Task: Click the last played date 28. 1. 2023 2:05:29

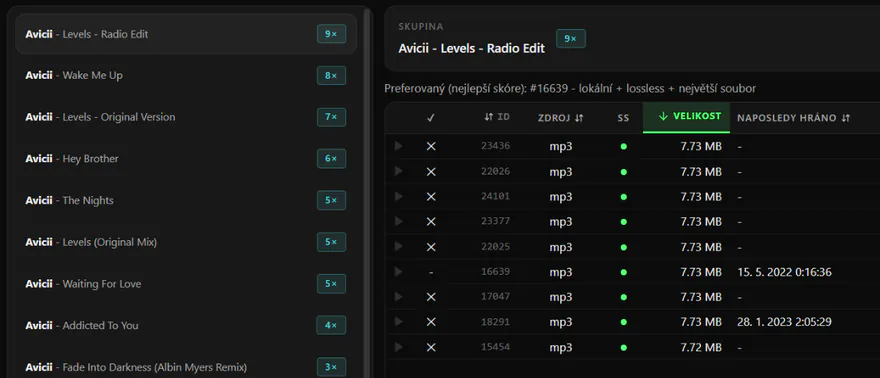Action: pos(784,322)
